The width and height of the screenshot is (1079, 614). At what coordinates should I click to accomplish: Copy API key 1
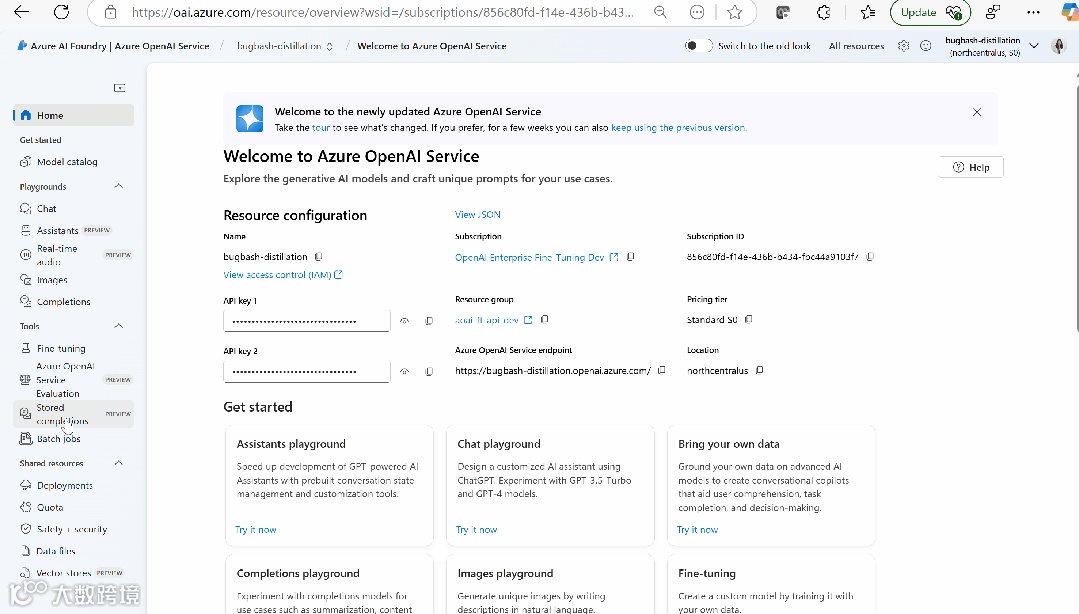coord(429,321)
